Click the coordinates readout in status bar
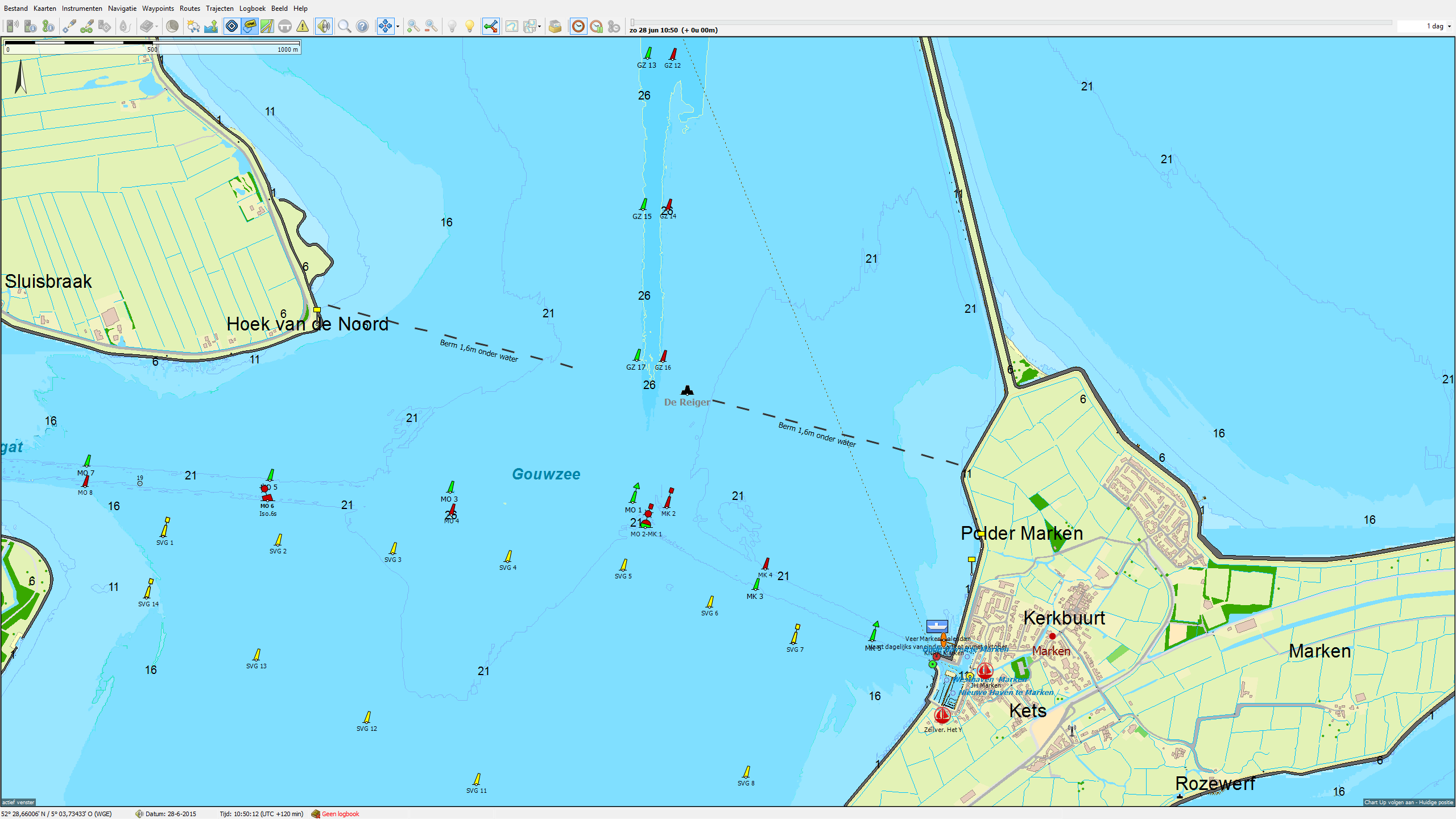Screen dimensions: 1456x819 click(57, 814)
